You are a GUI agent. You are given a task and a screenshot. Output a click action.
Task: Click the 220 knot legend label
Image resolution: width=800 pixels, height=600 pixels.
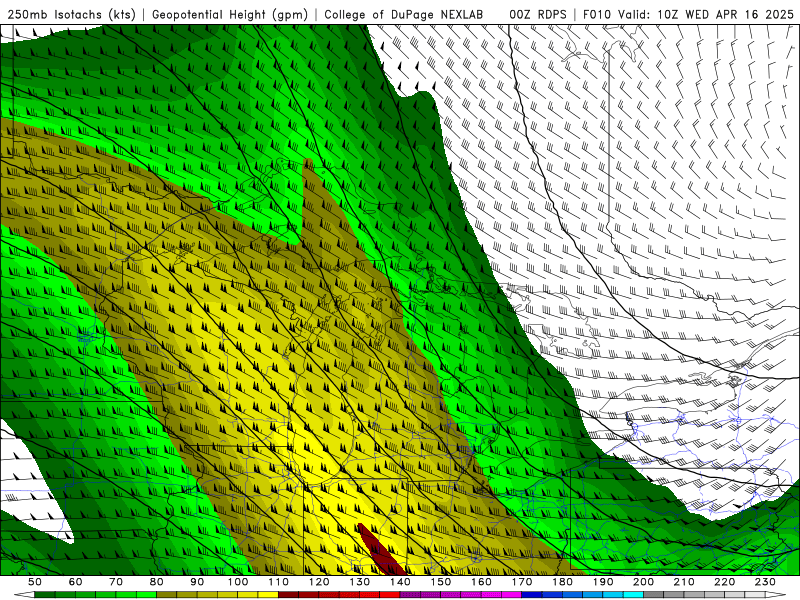coord(725,582)
